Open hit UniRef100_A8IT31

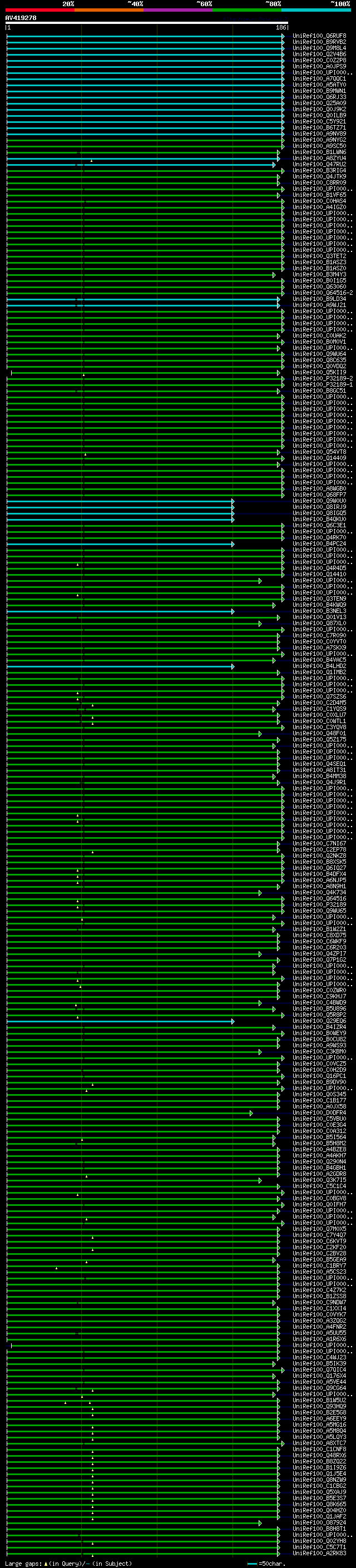pos(319,770)
